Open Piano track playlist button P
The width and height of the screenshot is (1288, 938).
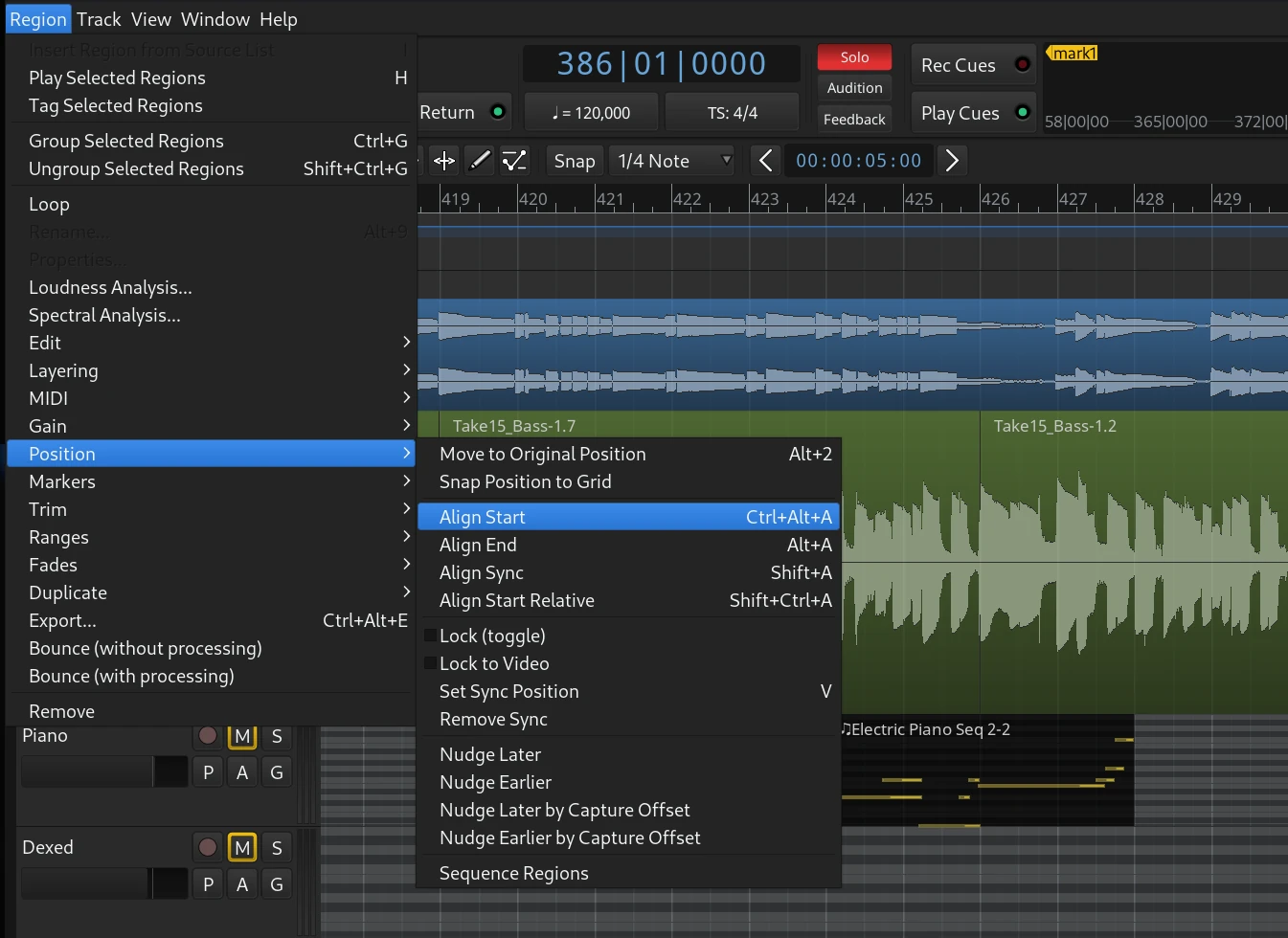point(208,772)
